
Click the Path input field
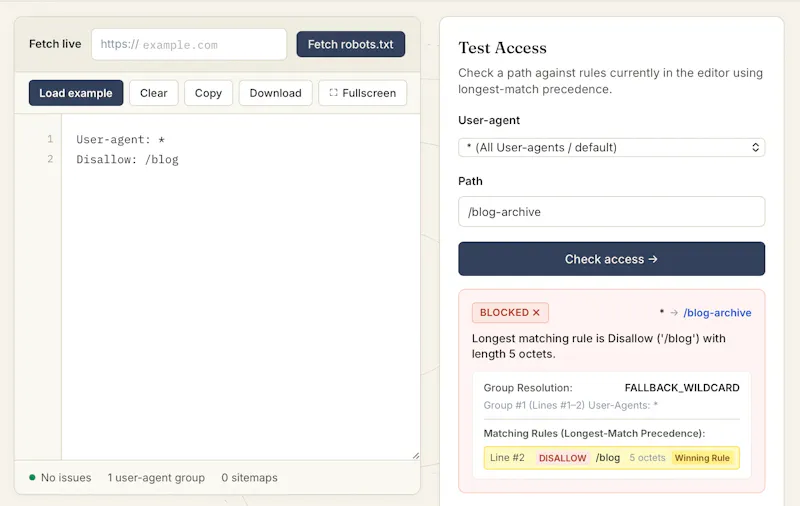click(x=611, y=212)
